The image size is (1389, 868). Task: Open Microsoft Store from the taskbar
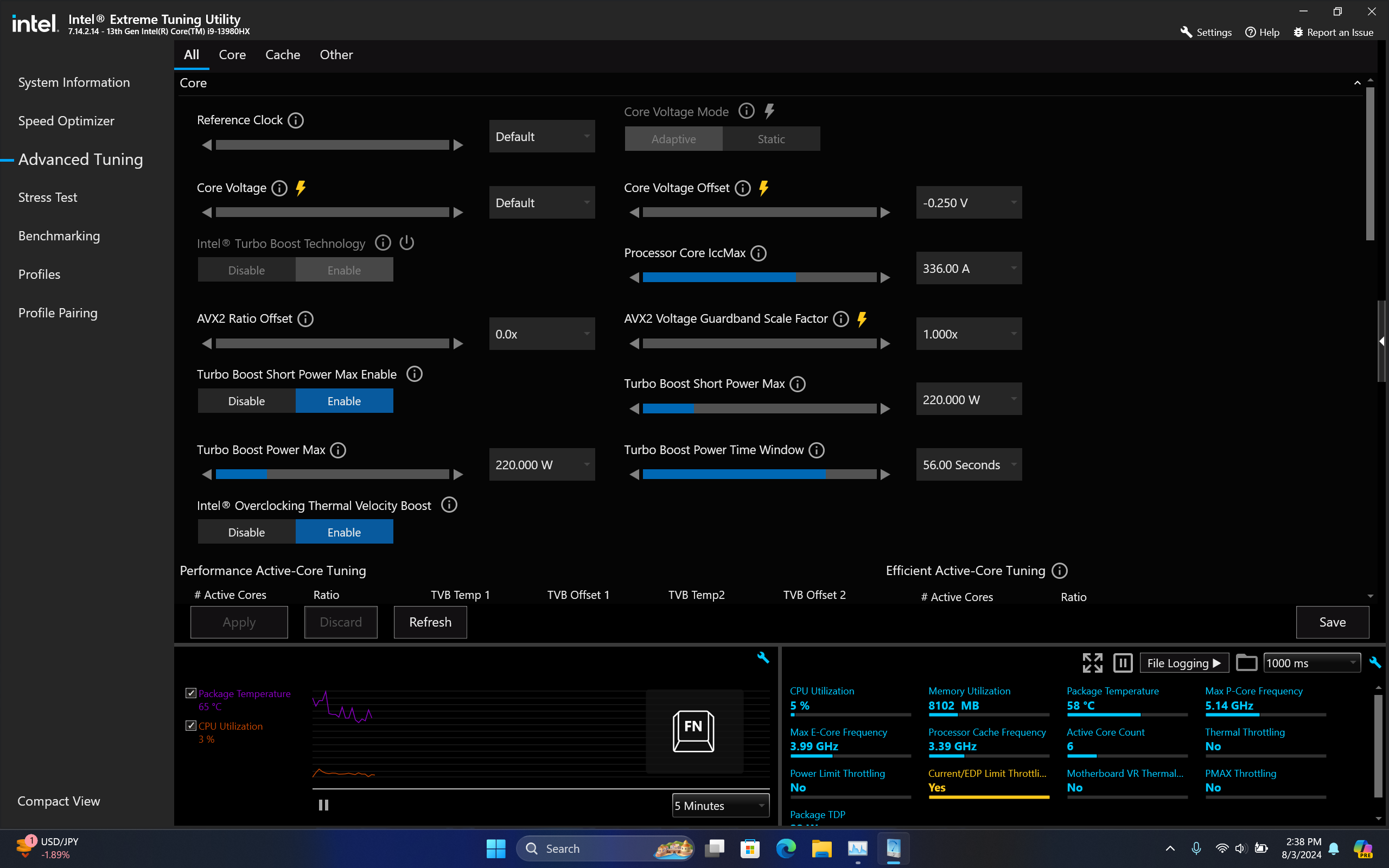[750, 848]
